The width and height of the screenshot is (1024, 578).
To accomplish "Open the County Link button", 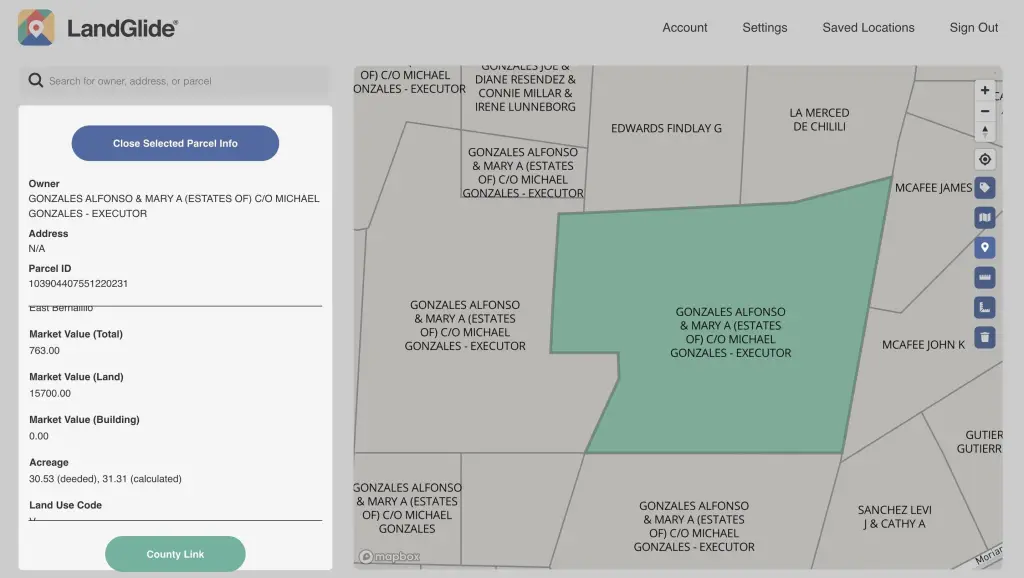I will pyautogui.click(x=175, y=554).
